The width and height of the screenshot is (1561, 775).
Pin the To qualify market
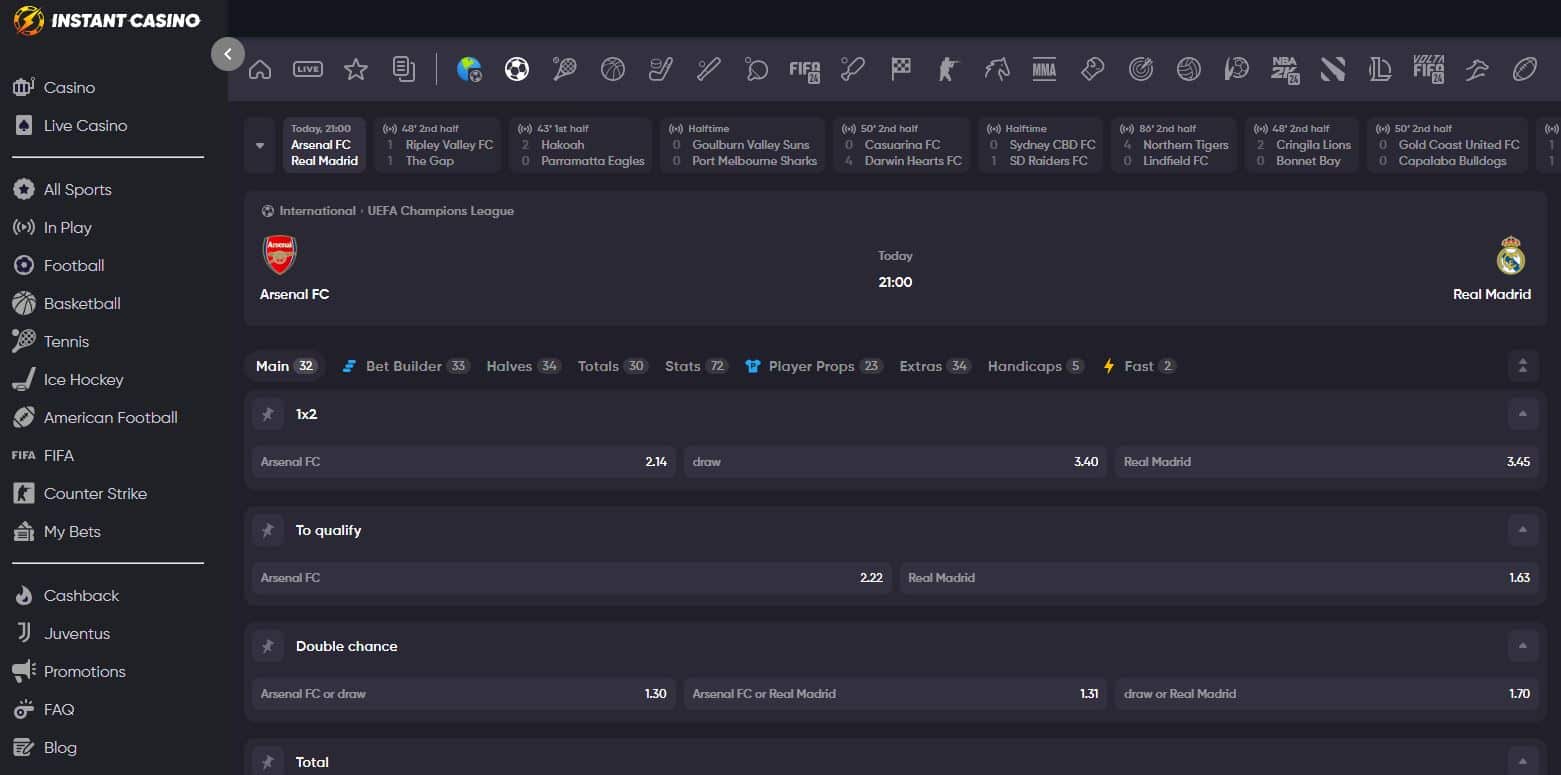pyautogui.click(x=268, y=530)
